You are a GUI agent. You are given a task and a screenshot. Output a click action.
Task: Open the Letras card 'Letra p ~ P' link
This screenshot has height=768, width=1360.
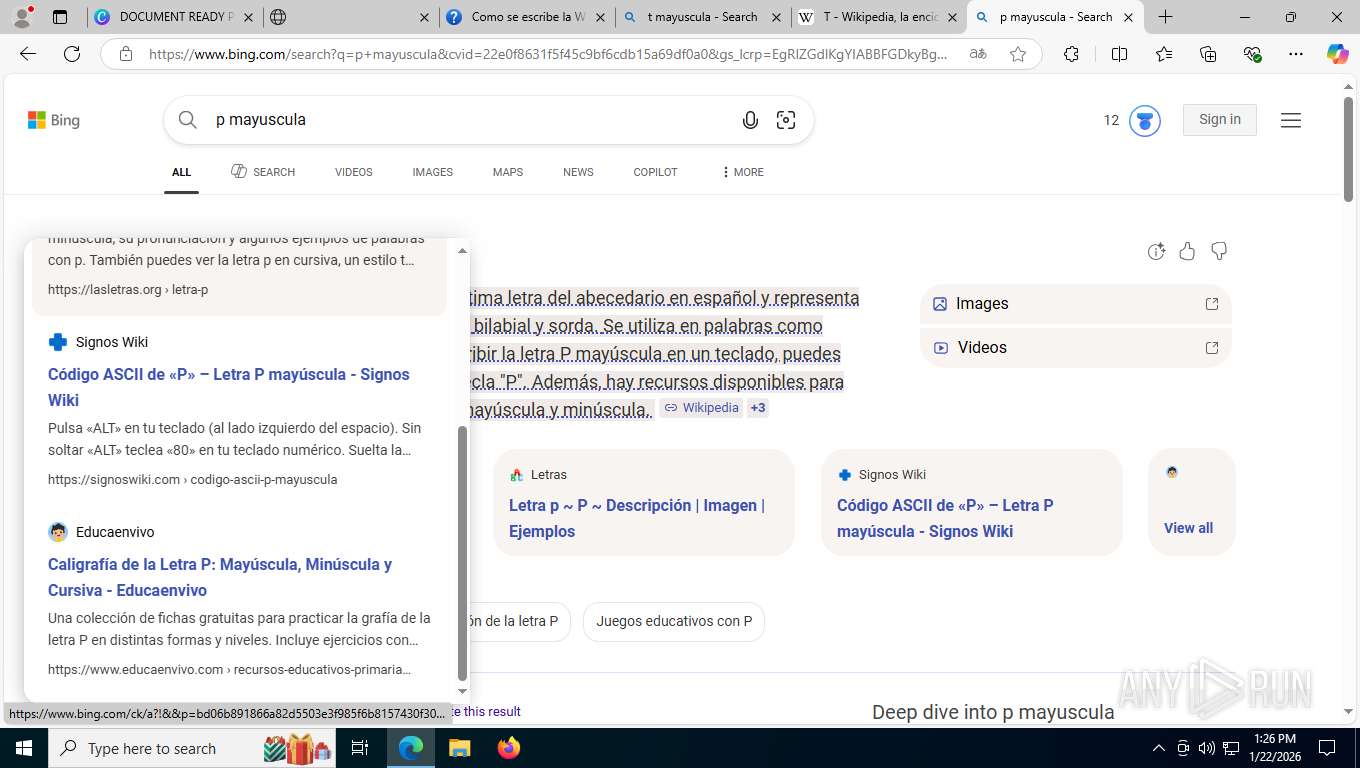637,518
